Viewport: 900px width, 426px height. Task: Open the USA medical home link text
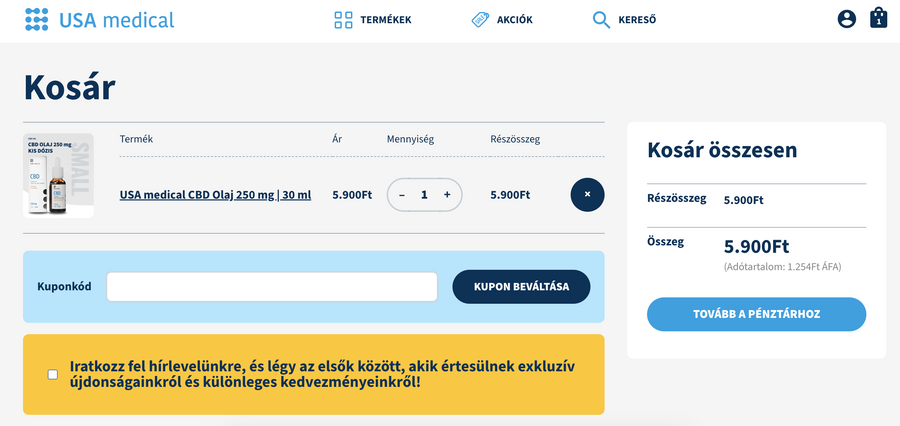click(117, 20)
